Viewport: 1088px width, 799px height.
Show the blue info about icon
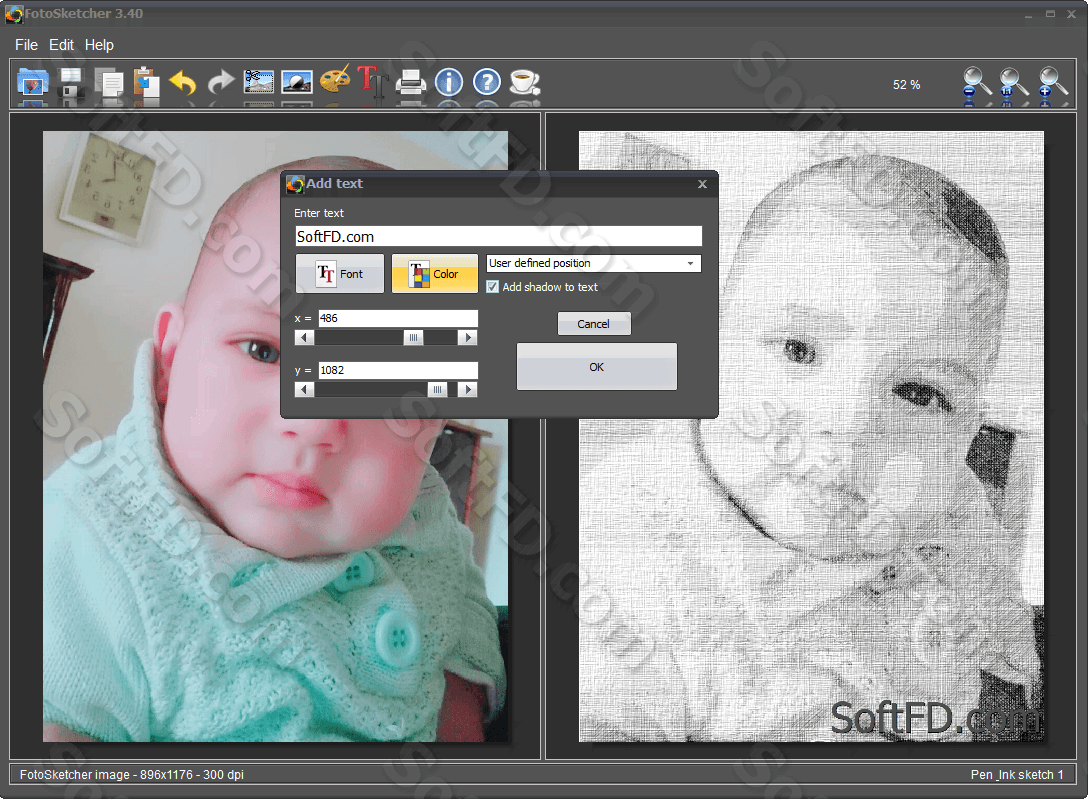click(x=449, y=82)
